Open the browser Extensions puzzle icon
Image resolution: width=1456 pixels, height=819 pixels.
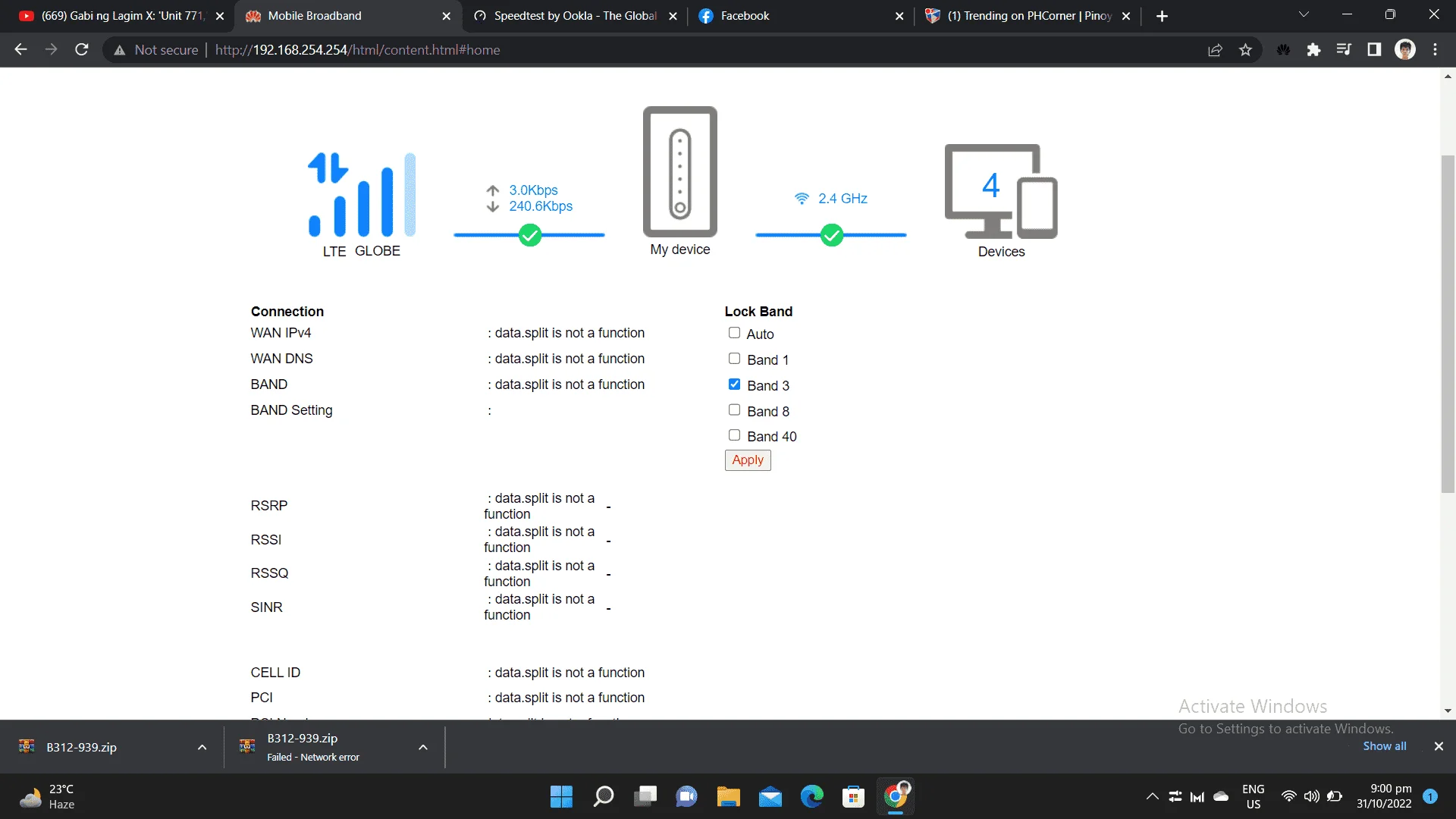pos(1313,50)
